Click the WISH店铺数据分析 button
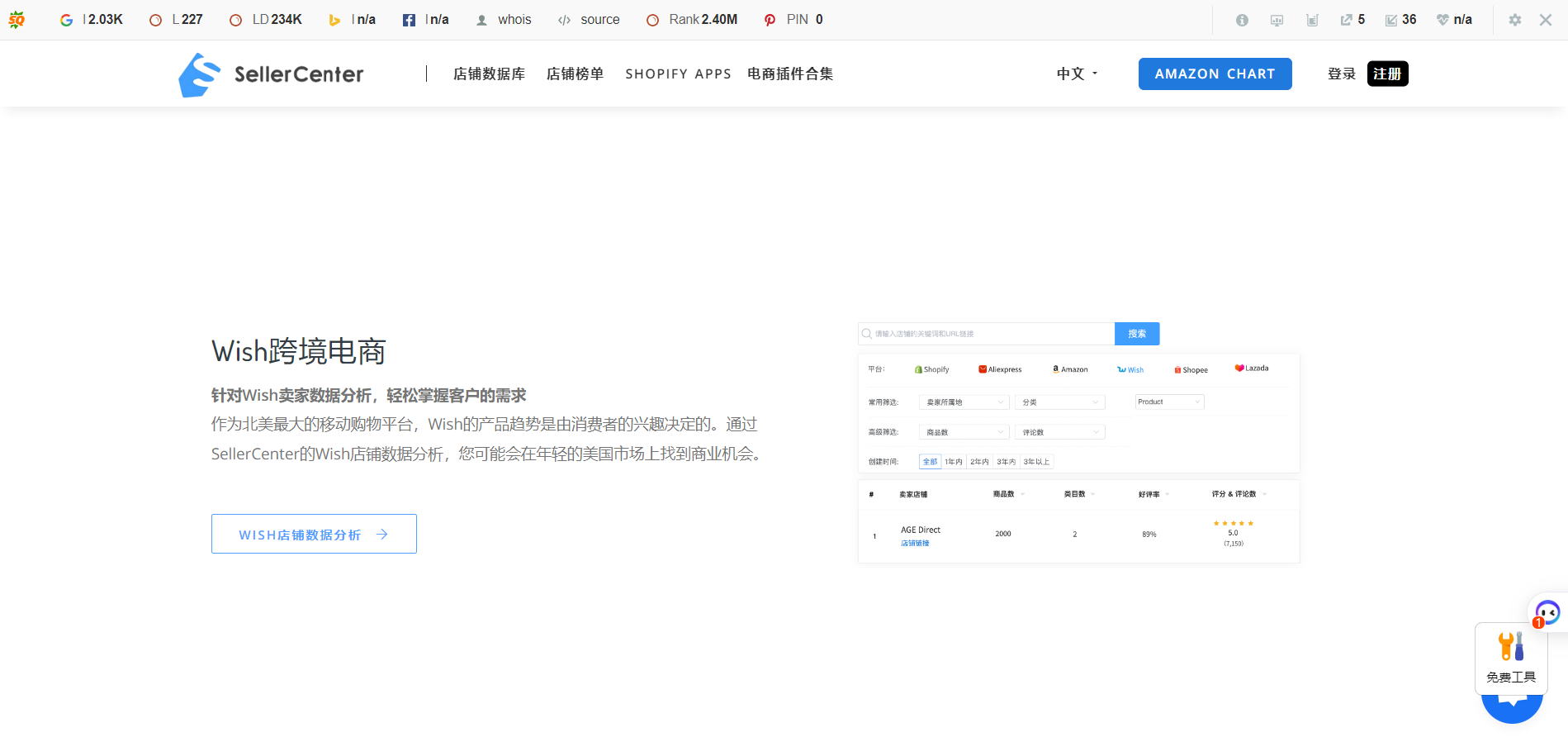This screenshot has height=737, width=1568. tap(314, 535)
